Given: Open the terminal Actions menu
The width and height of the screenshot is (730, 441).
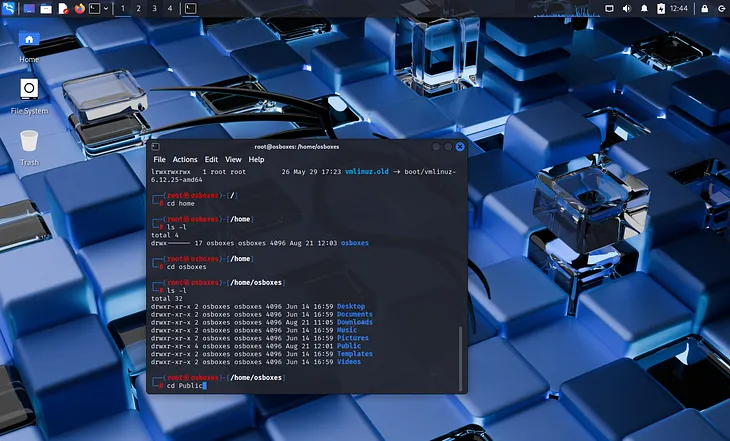Looking at the screenshot, I should pos(185,159).
